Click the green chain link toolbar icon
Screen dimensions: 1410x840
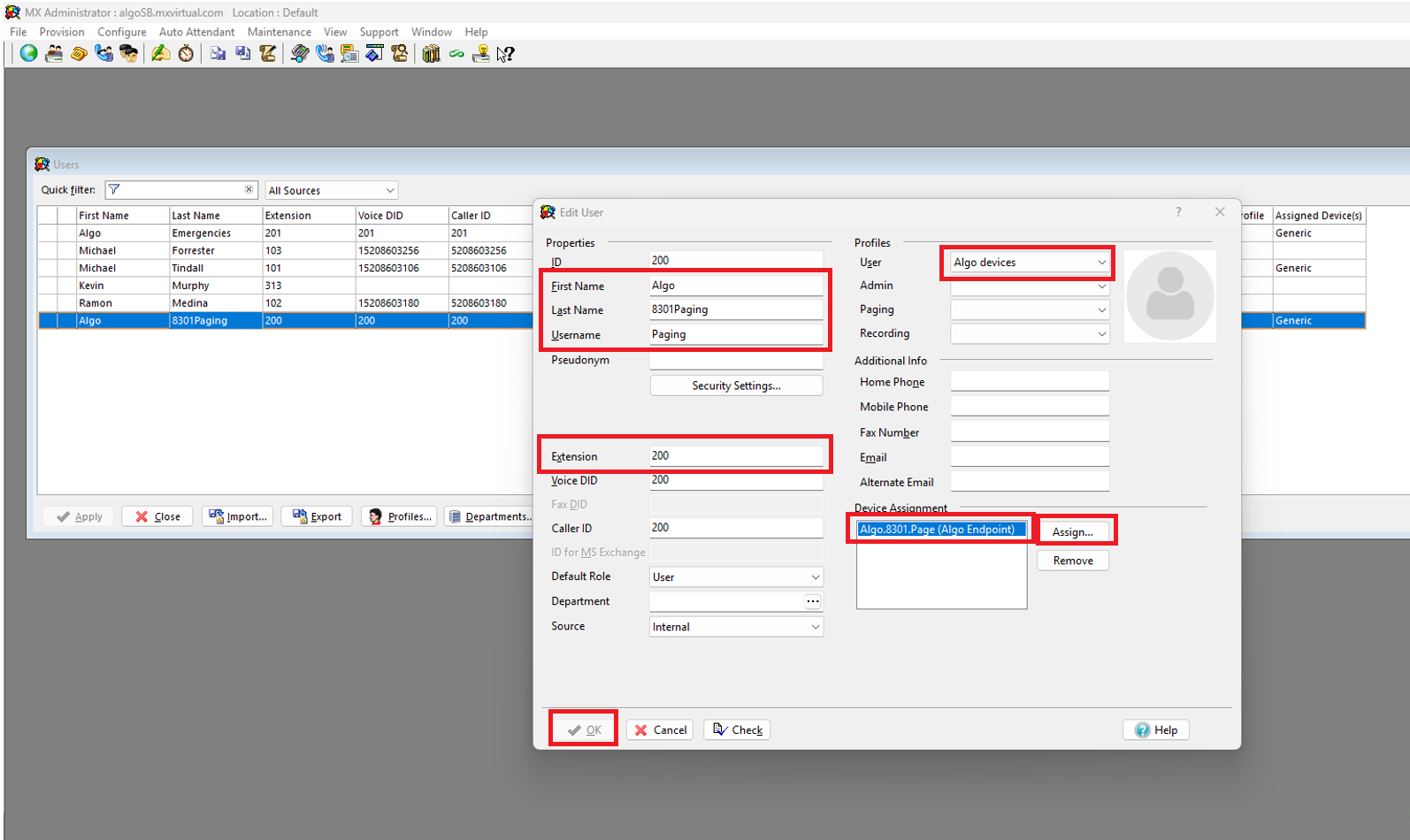point(456,54)
